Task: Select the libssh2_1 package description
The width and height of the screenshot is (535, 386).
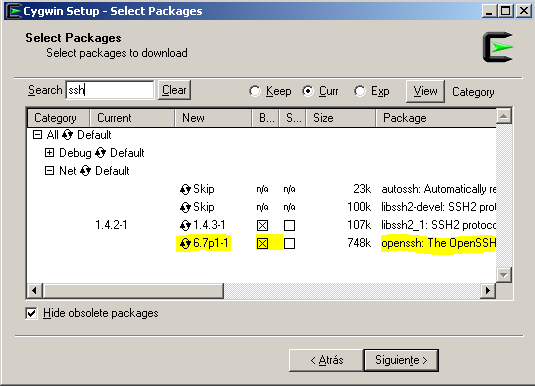Action: 438,225
